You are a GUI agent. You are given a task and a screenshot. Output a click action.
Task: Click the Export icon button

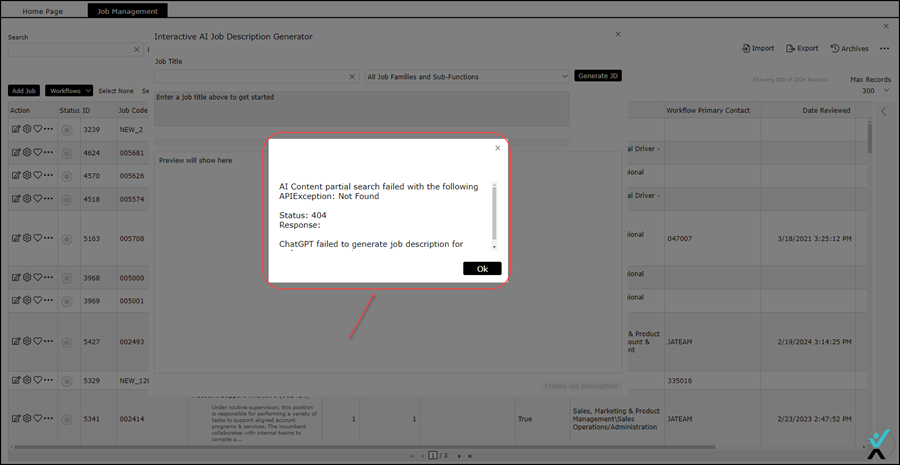(802, 48)
